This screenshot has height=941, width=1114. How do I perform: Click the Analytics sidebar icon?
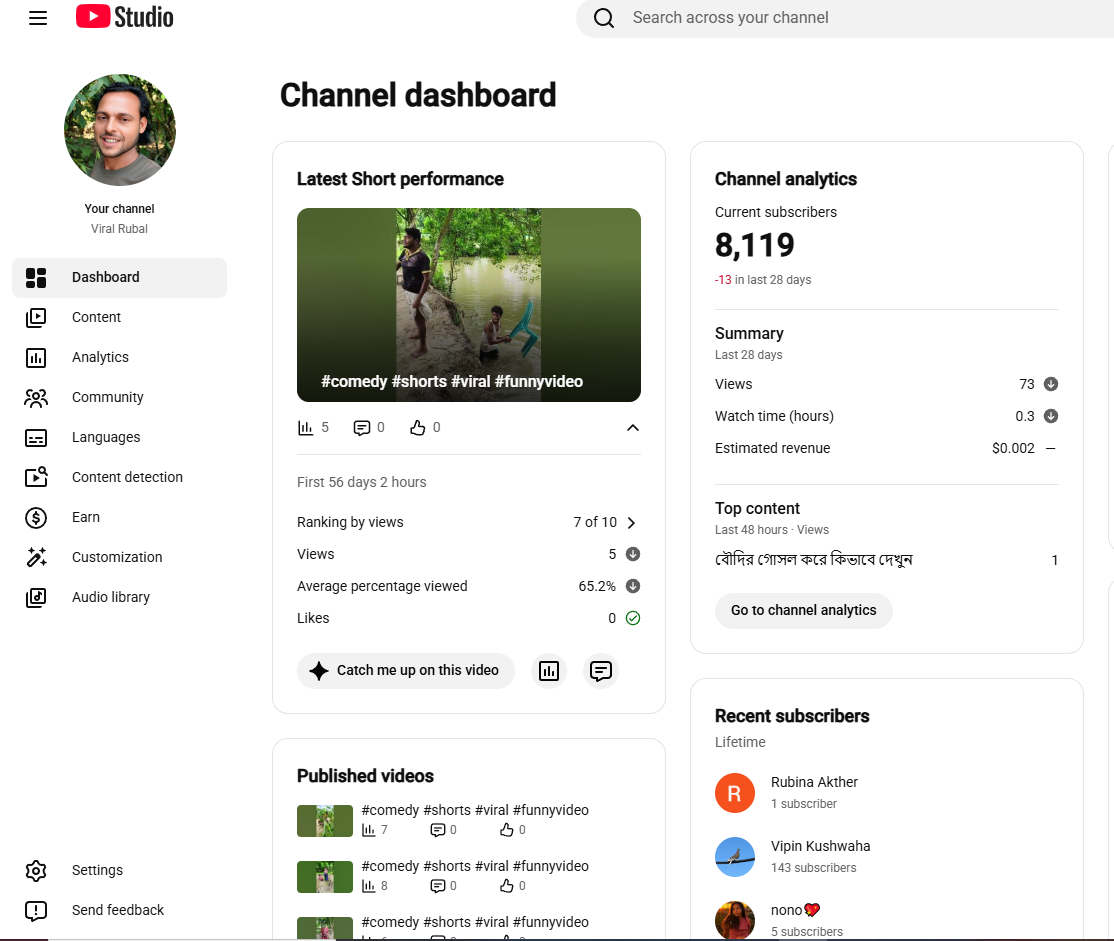(x=36, y=357)
